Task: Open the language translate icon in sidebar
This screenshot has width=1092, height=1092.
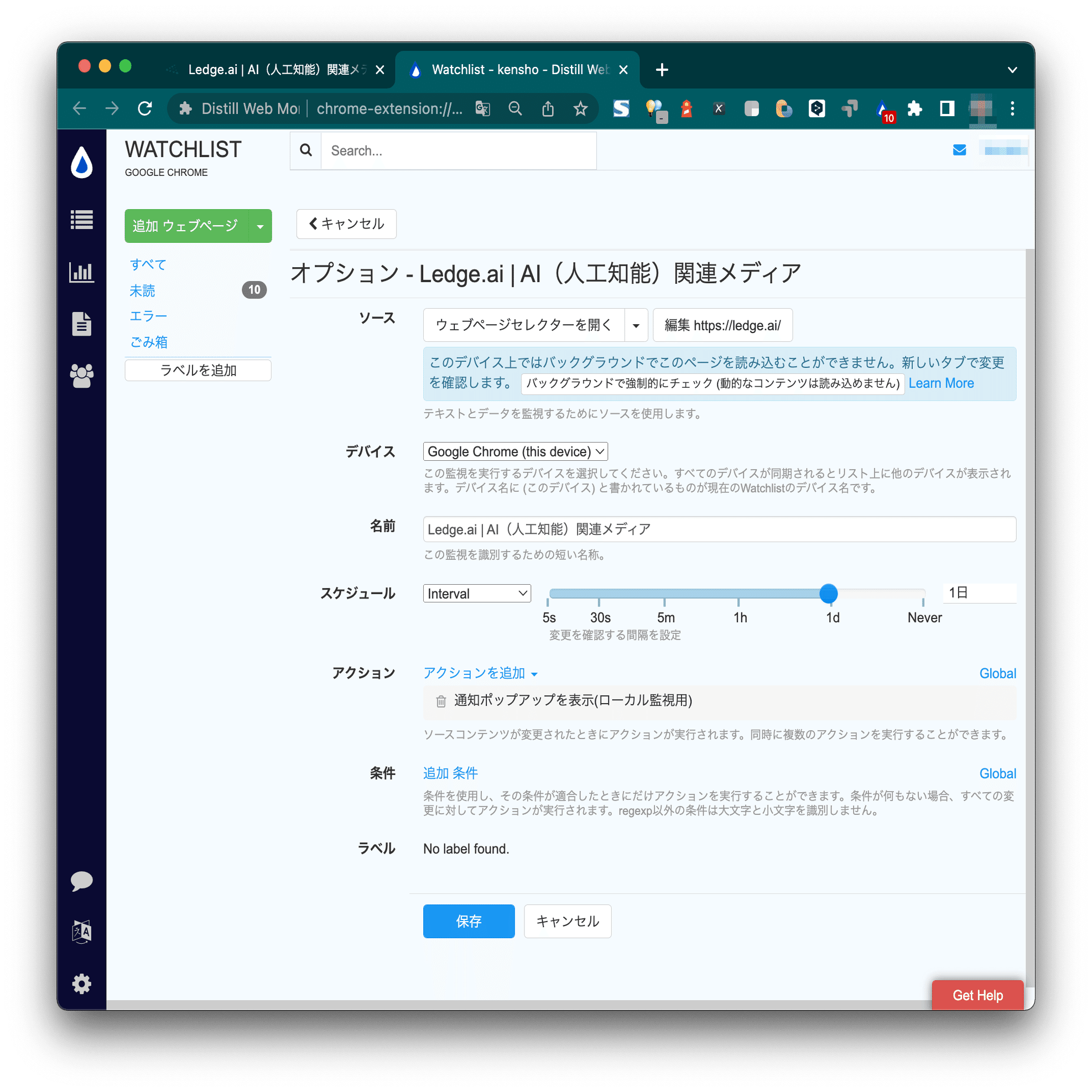Action: click(x=81, y=932)
